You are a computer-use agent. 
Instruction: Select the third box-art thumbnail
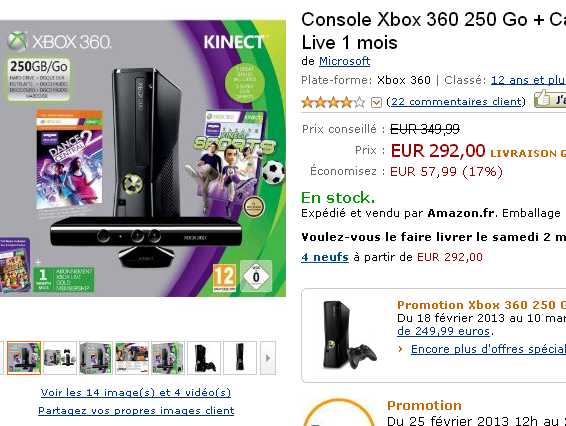(x=96, y=358)
